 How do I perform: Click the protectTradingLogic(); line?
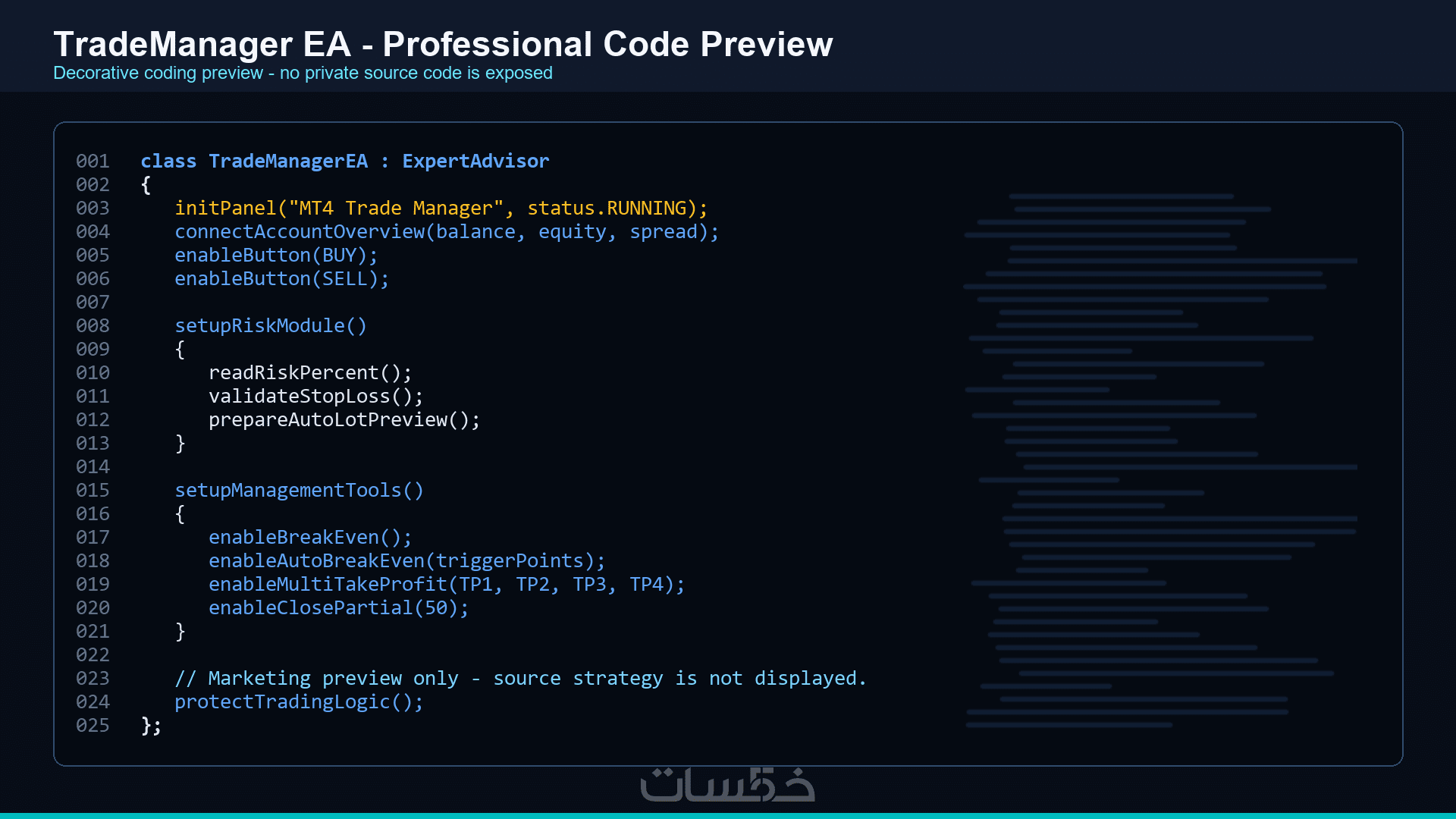[x=299, y=702]
